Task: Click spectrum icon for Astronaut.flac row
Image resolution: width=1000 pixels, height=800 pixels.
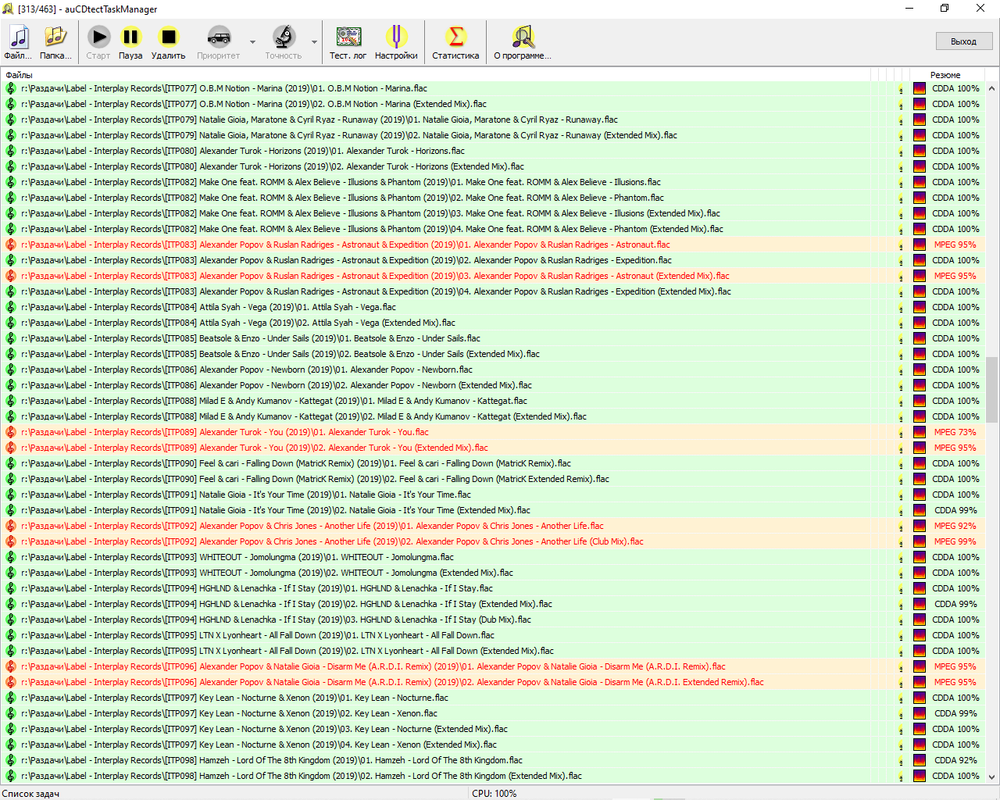Action: click(919, 245)
